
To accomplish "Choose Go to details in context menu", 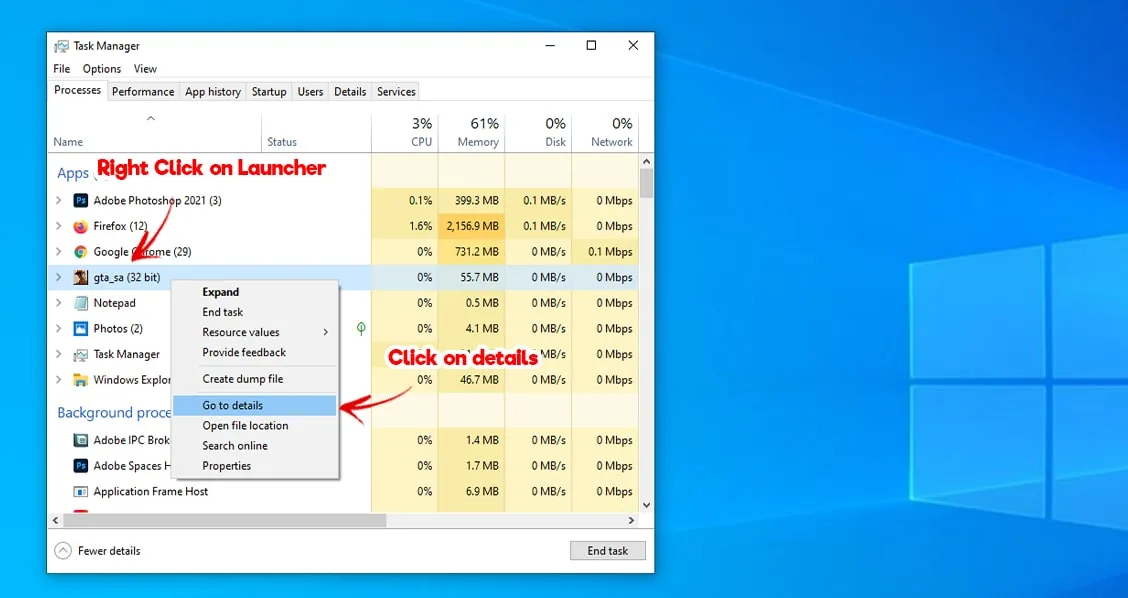I will pos(255,405).
